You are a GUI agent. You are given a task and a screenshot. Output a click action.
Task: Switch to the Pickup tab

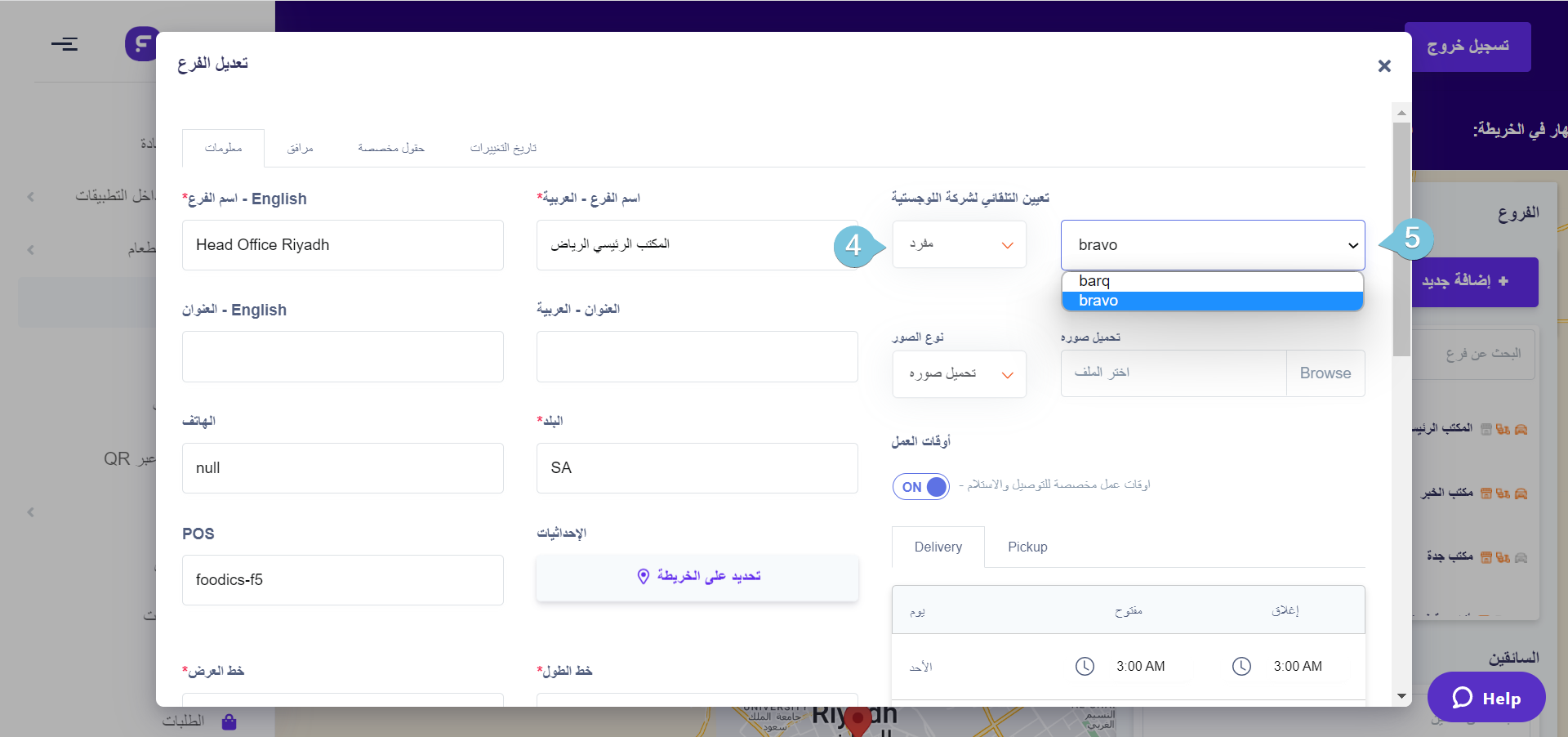(x=1027, y=547)
